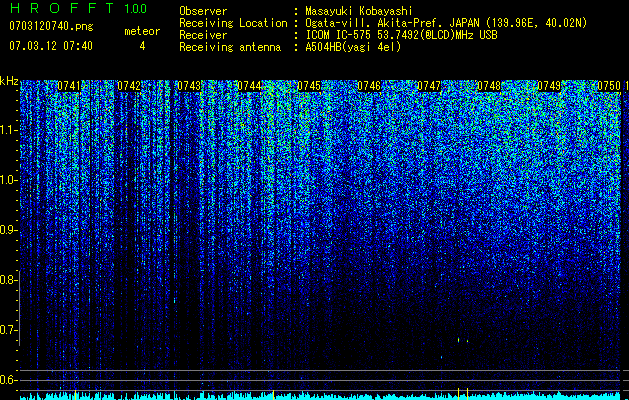Select the observer name Masayuki Kobayashi

[x=359, y=11]
